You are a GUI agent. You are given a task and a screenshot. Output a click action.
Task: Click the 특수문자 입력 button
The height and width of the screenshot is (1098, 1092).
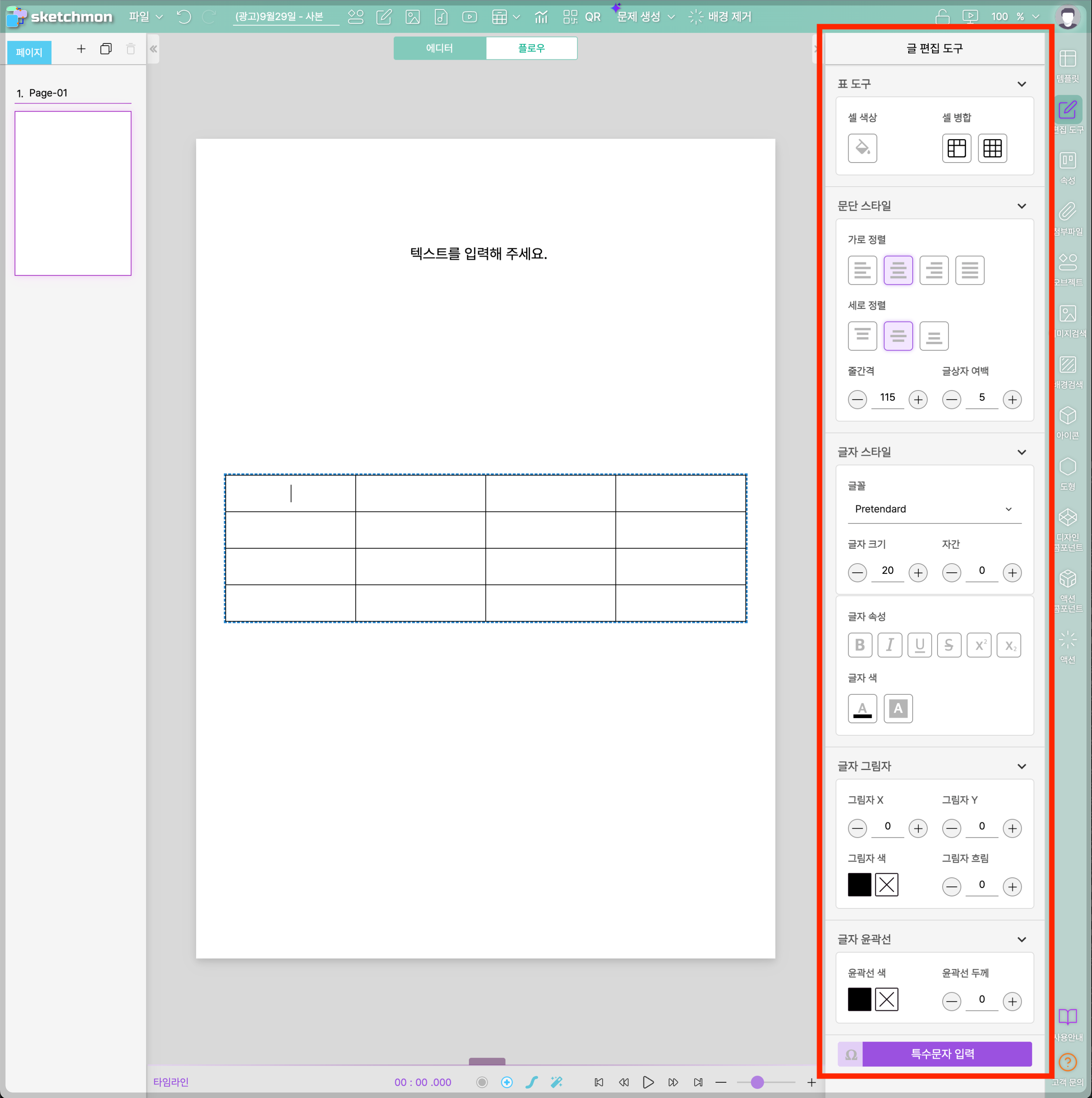pos(943,1054)
